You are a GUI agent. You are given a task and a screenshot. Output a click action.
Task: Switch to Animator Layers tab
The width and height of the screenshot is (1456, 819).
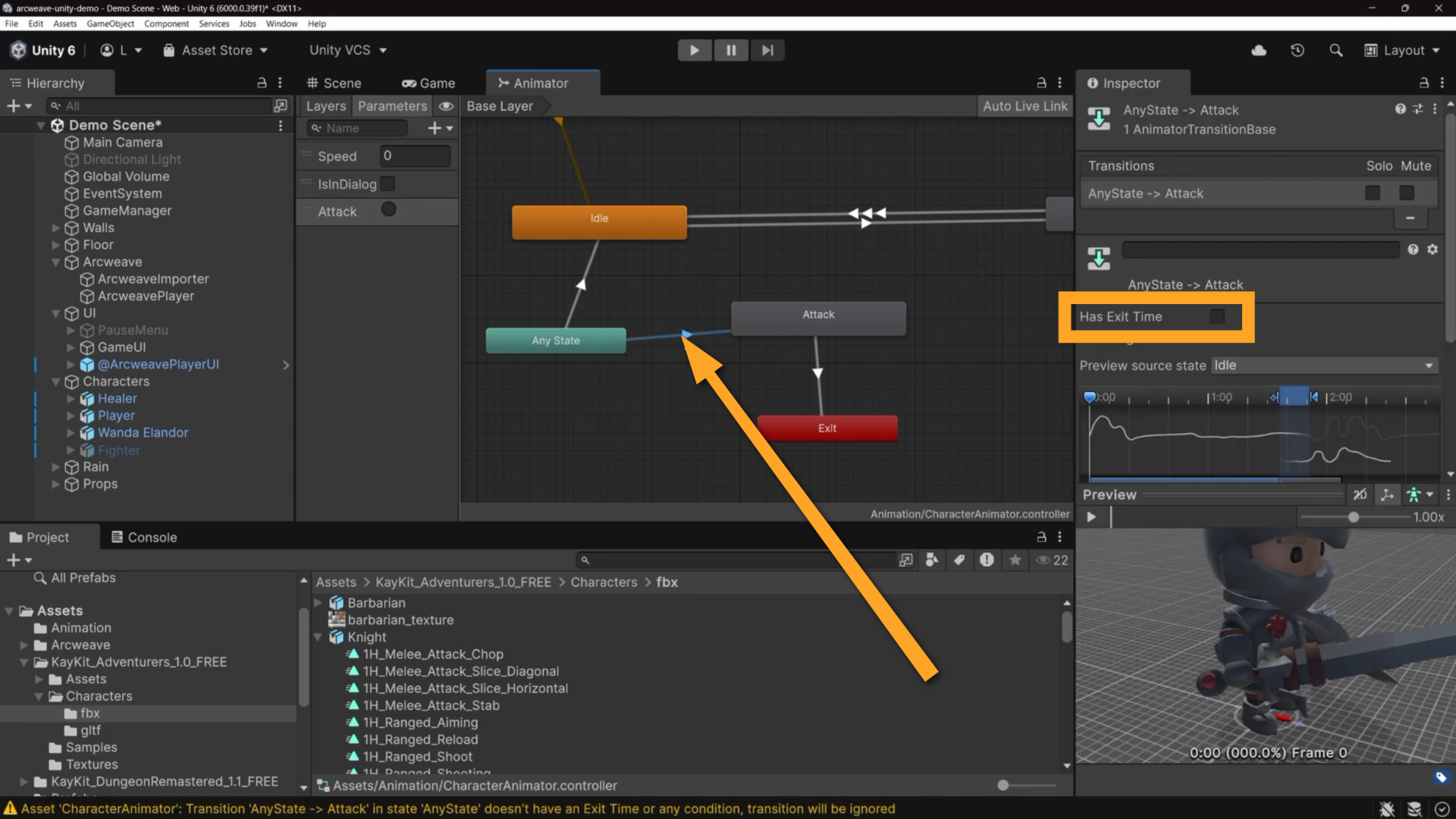326,106
